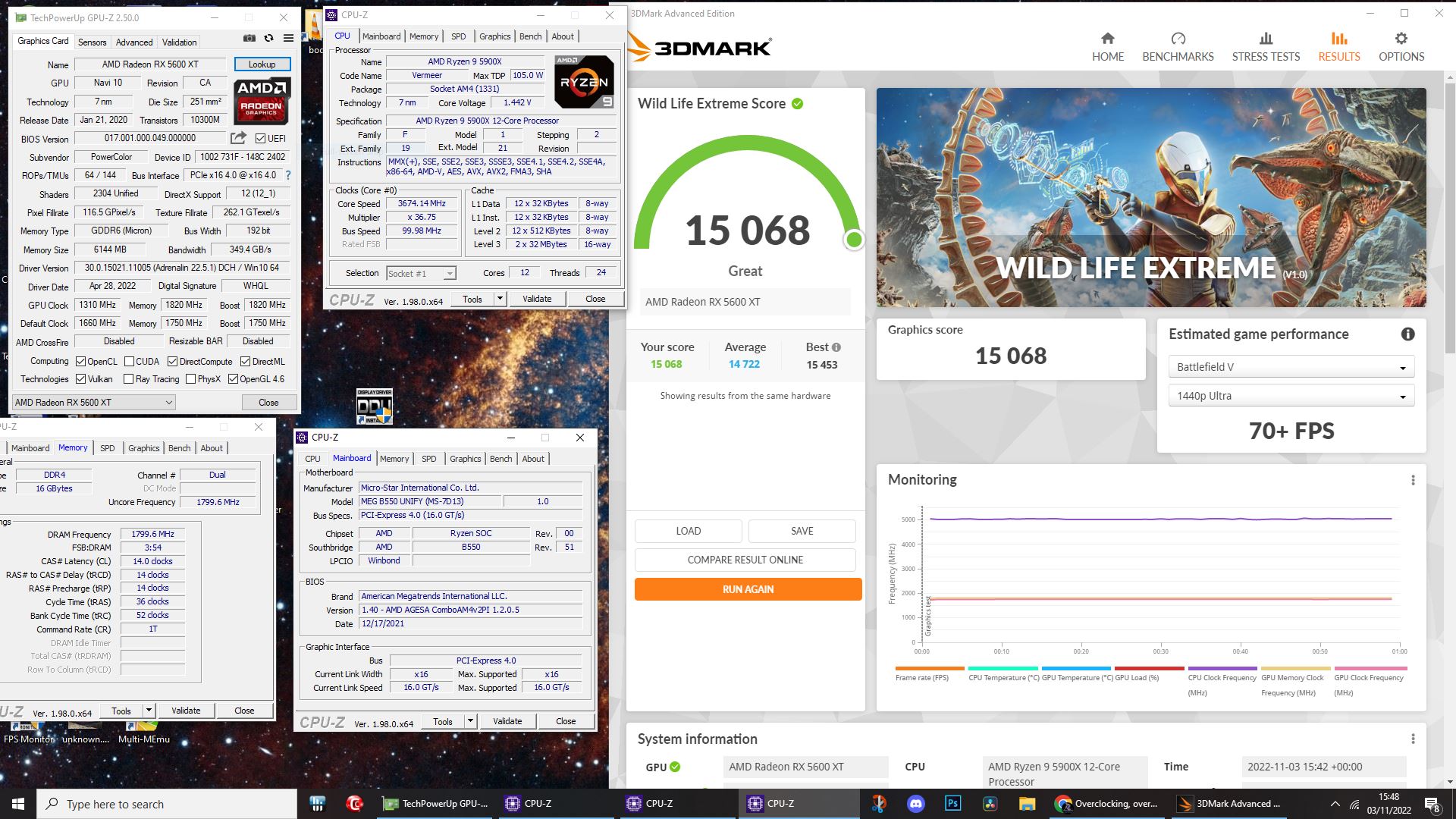Image resolution: width=1456 pixels, height=819 pixels.
Task: Click the red GPU Load (%) legend
Action: coord(1150,674)
